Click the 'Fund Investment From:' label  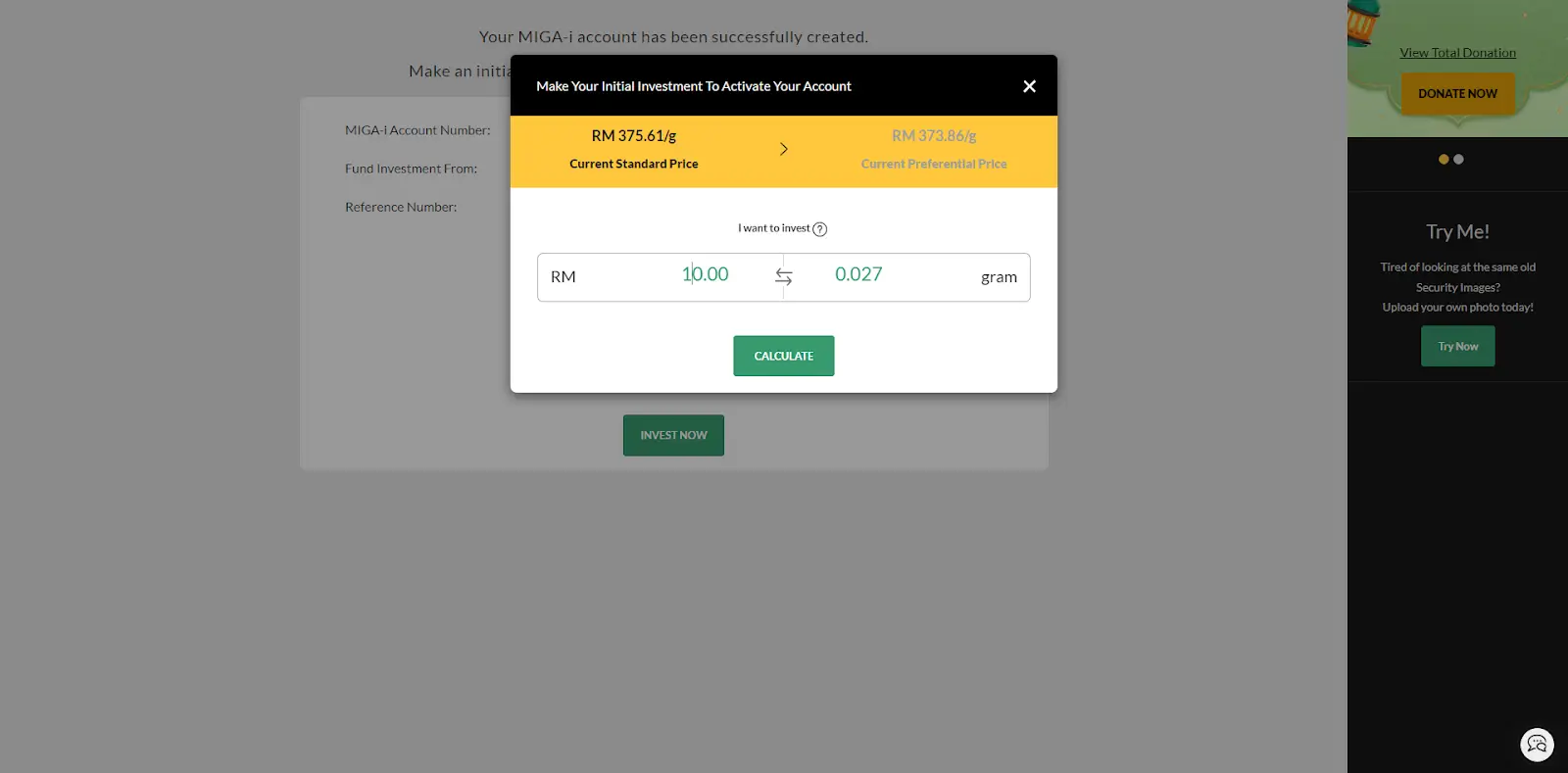[411, 169]
